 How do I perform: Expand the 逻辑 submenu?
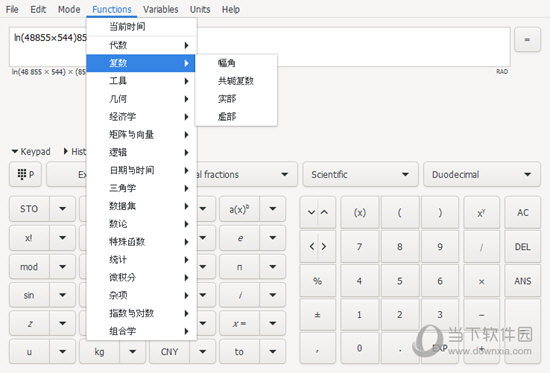tap(141, 152)
